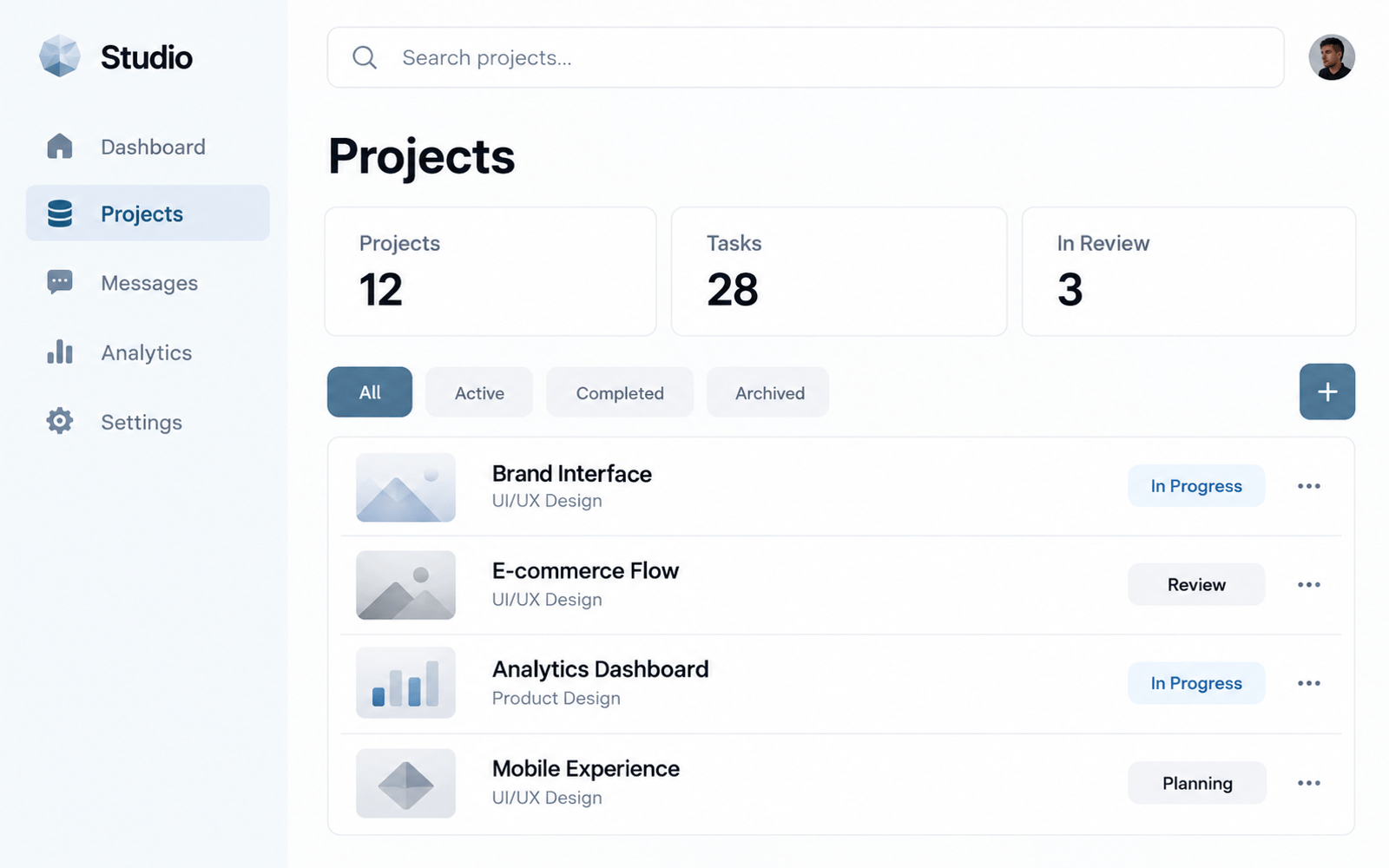Click the Mobile Experience project title
1389x868 pixels.
coord(586,769)
